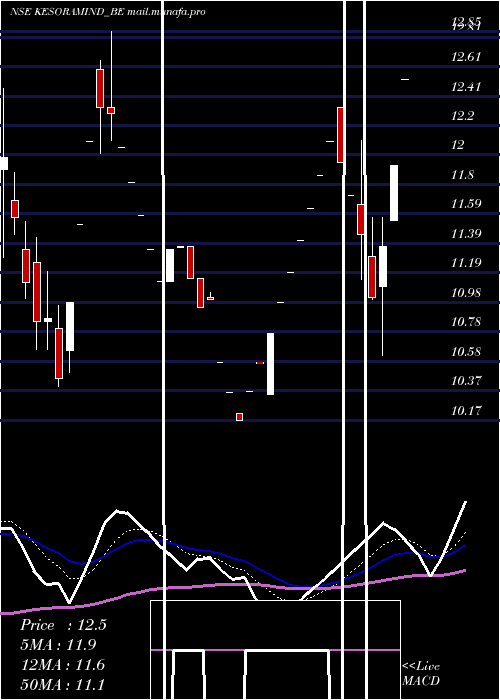Click the 10.17 price axis label
The height and width of the screenshot is (700, 500).
[466, 411]
